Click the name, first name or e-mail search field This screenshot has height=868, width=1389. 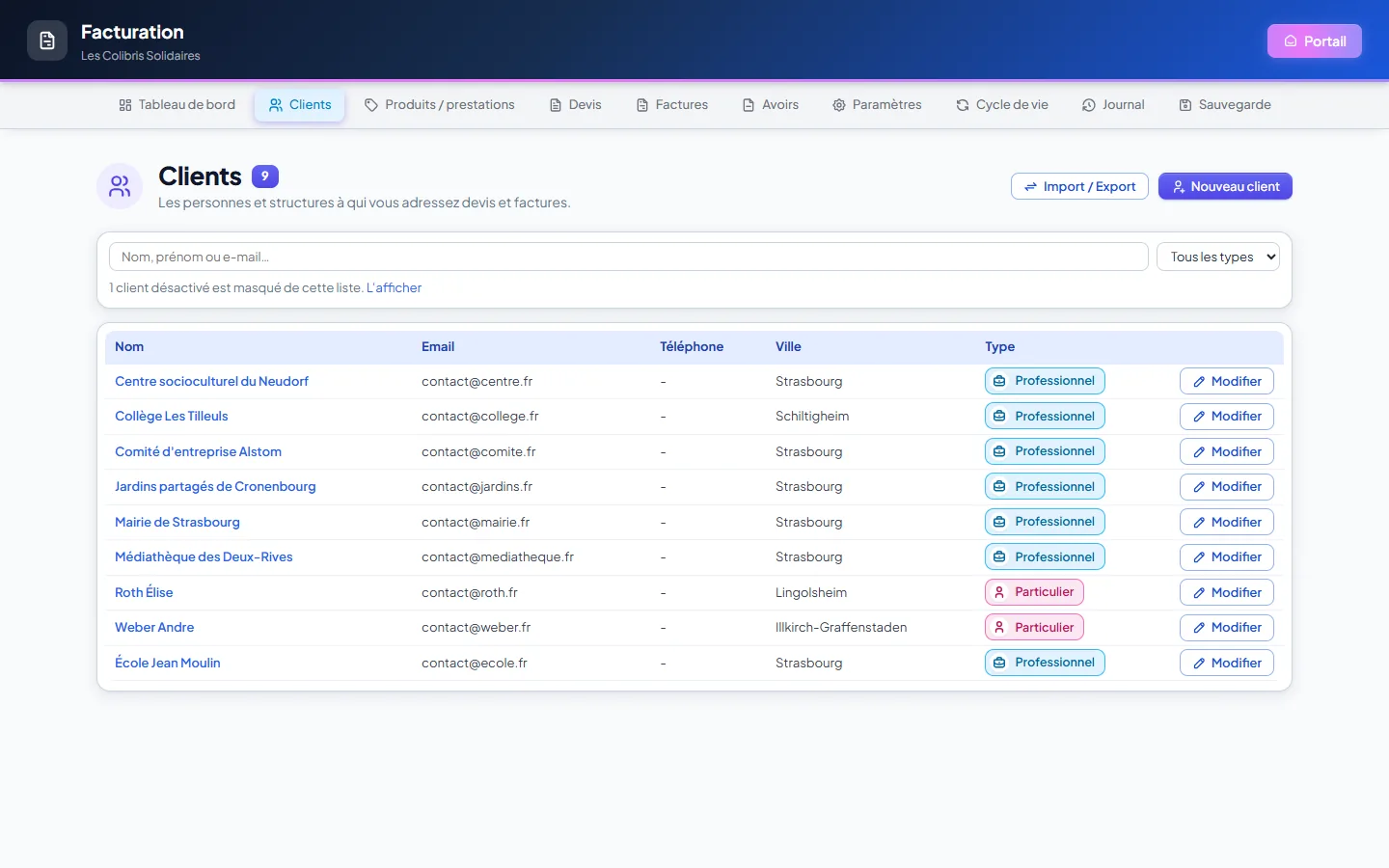(629, 257)
